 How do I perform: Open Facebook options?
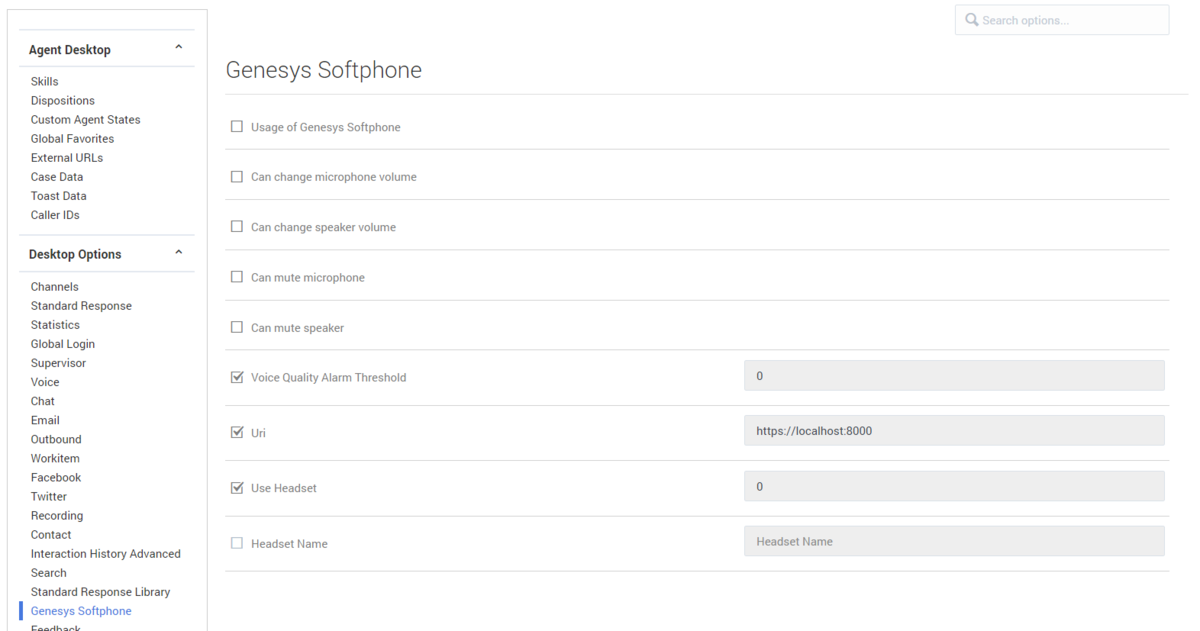[56, 477]
